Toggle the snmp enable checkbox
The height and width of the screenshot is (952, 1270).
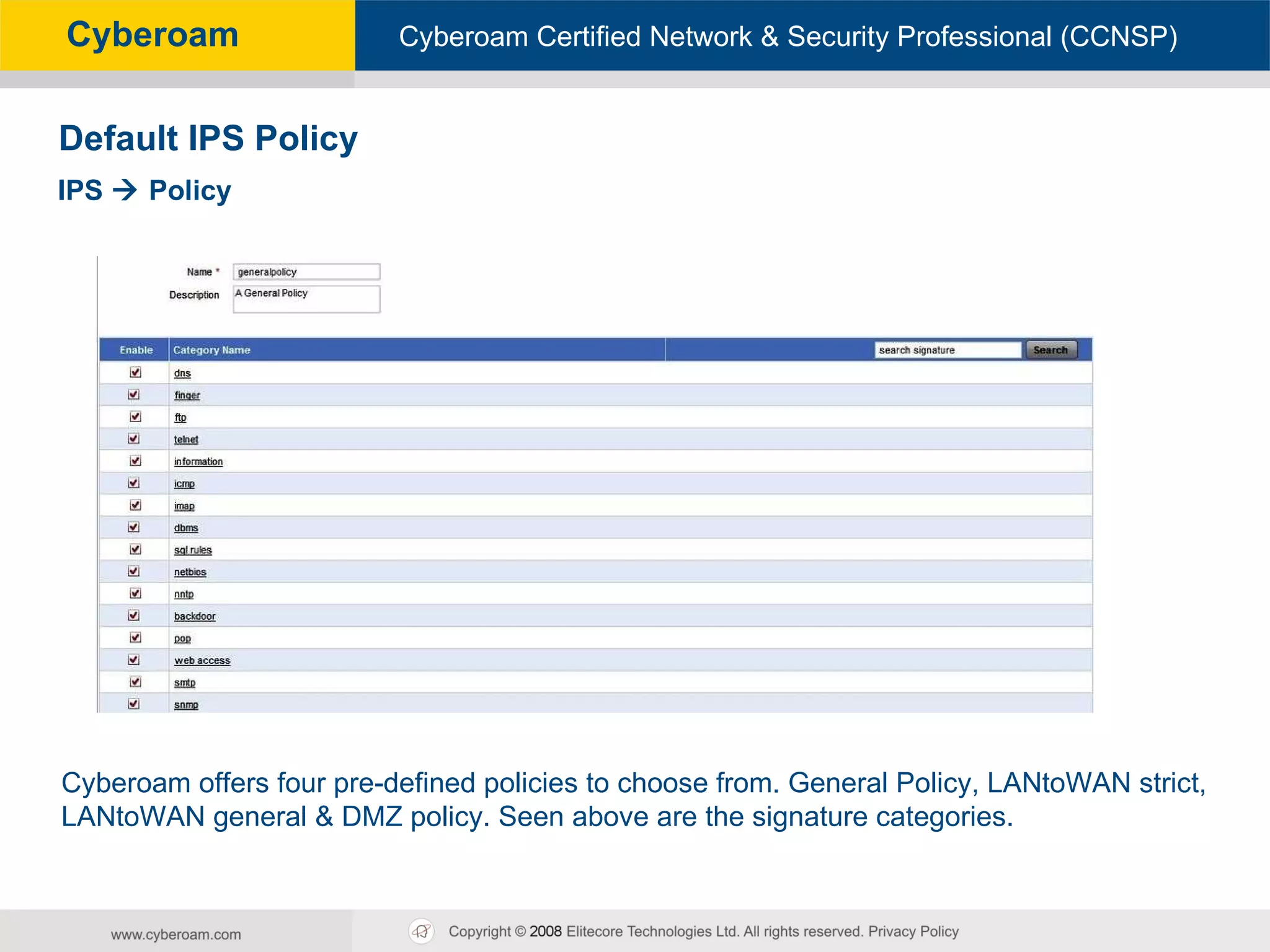[x=134, y=703]
